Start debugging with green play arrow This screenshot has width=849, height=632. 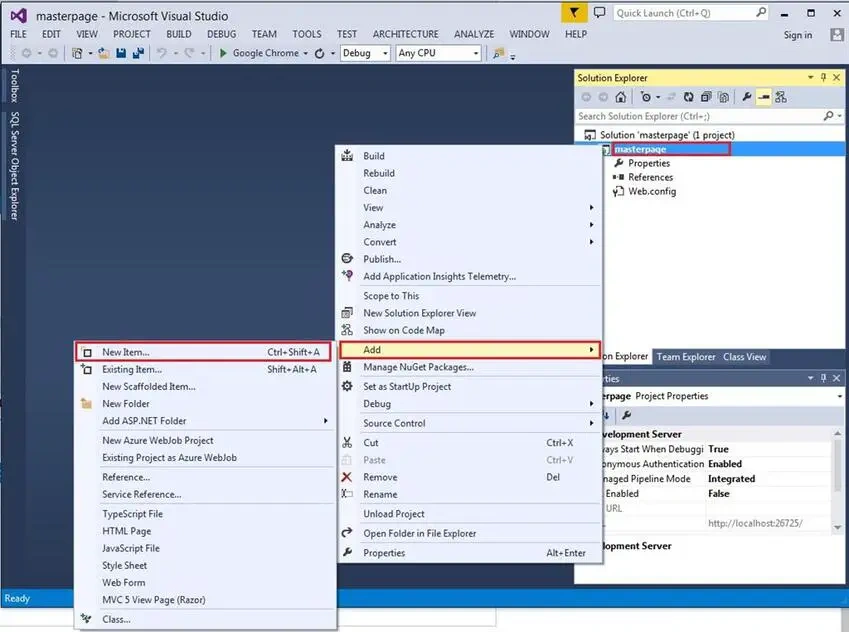click(223, 53)
